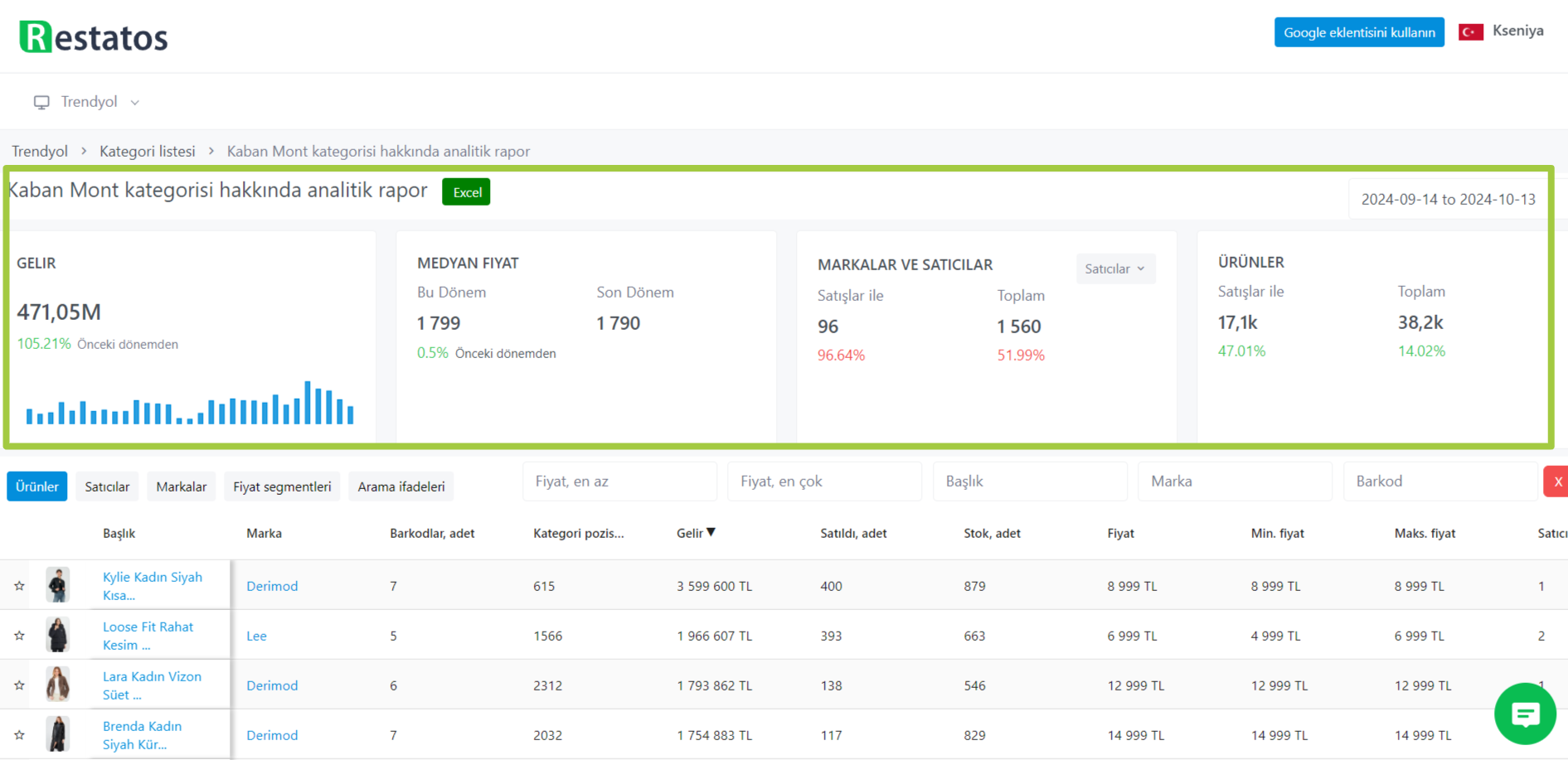Export report with Excel button
This screenshot has height=760, width=1568.
466,192
